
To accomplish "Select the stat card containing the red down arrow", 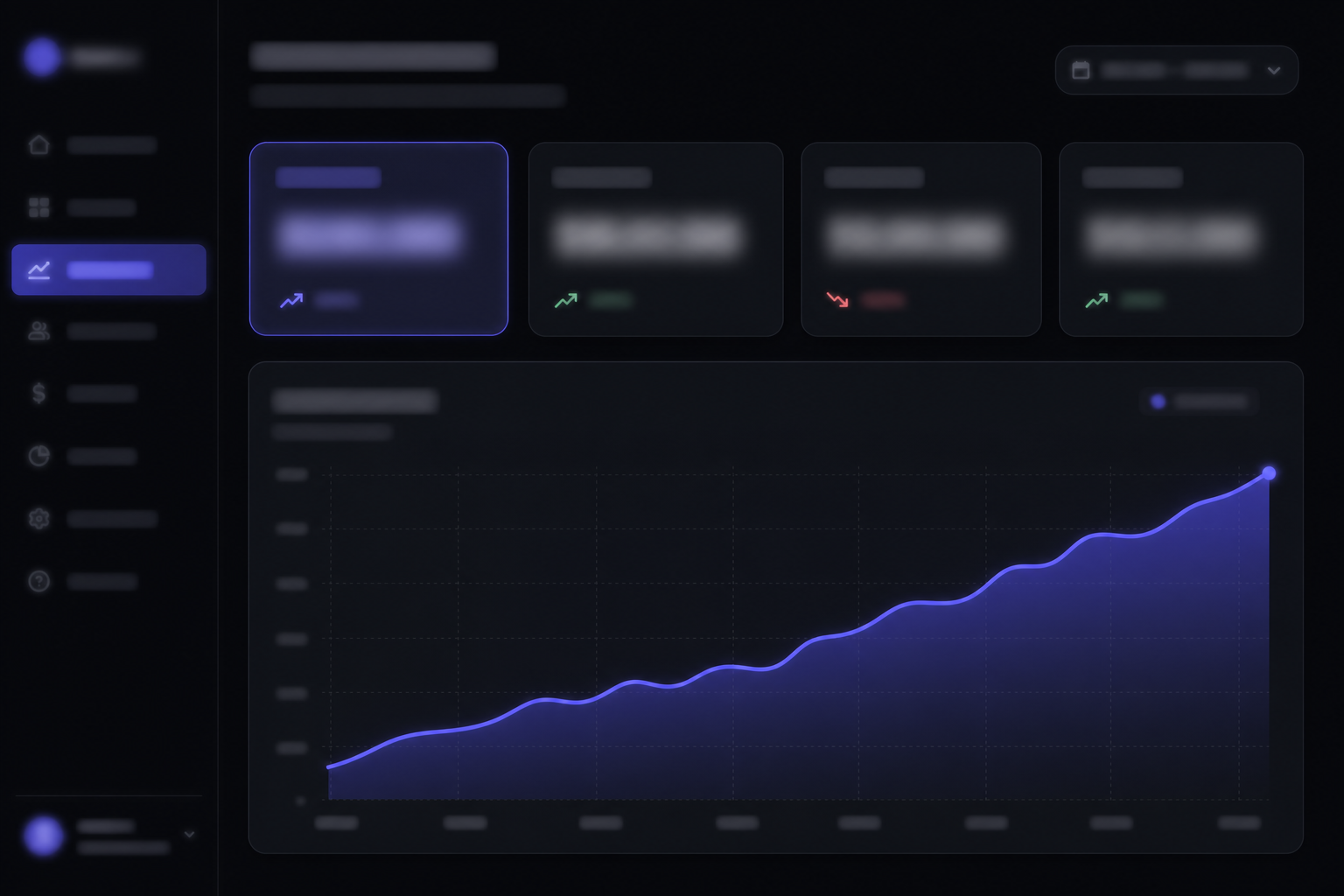I will (921, 239).
